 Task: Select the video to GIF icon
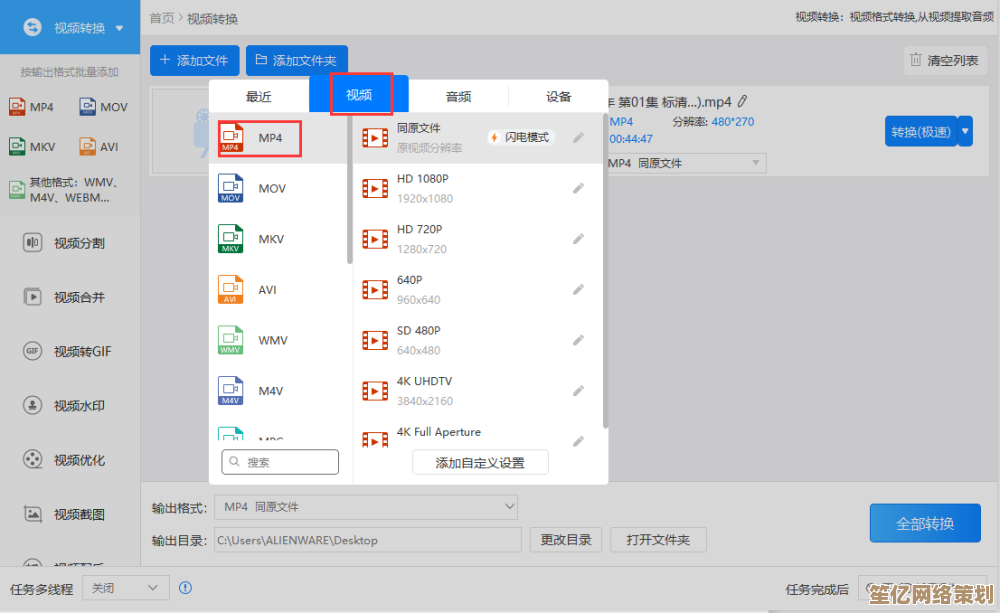(33, 351)
